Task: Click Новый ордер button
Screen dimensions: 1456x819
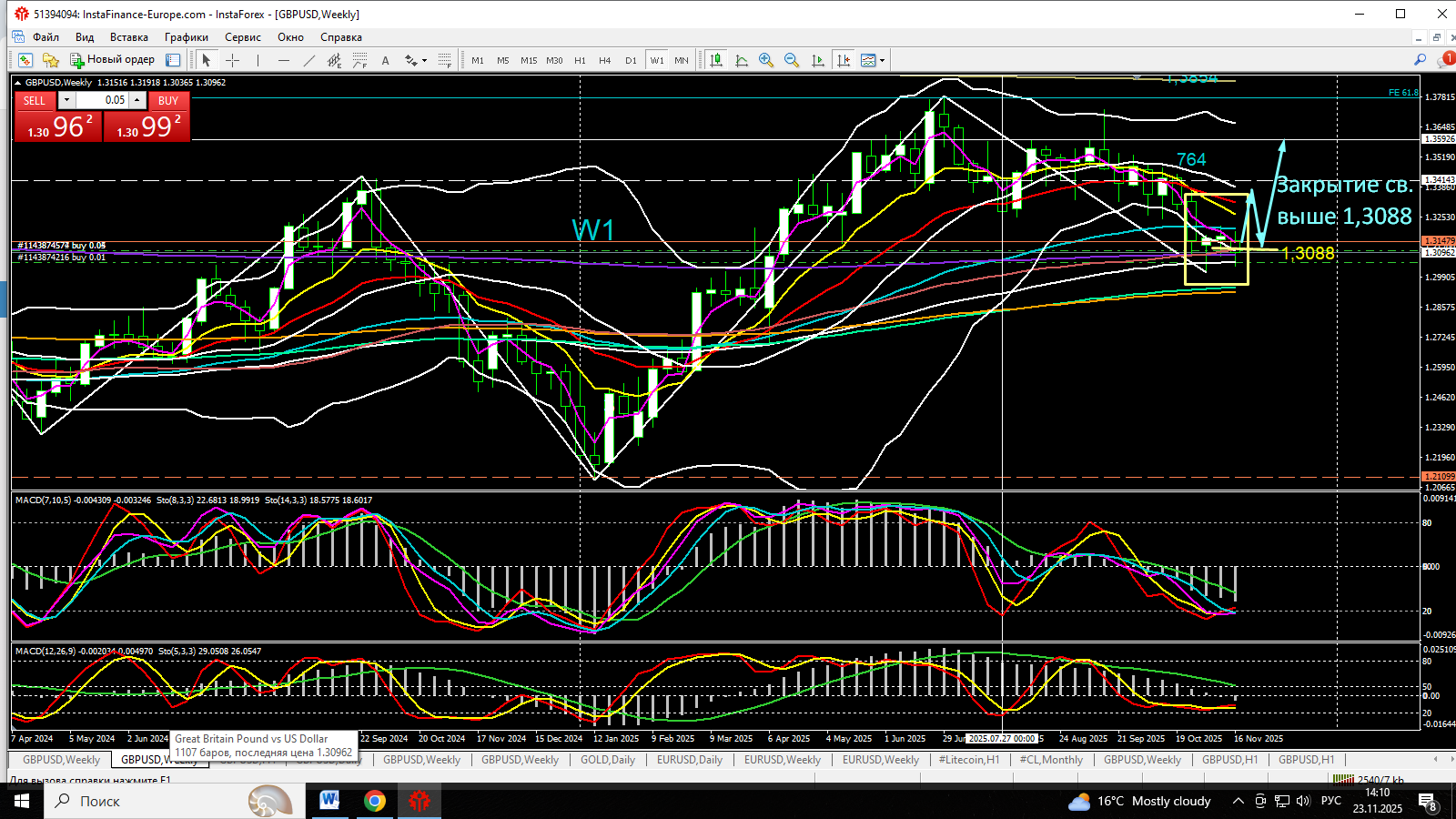Action: coord(113,60)
